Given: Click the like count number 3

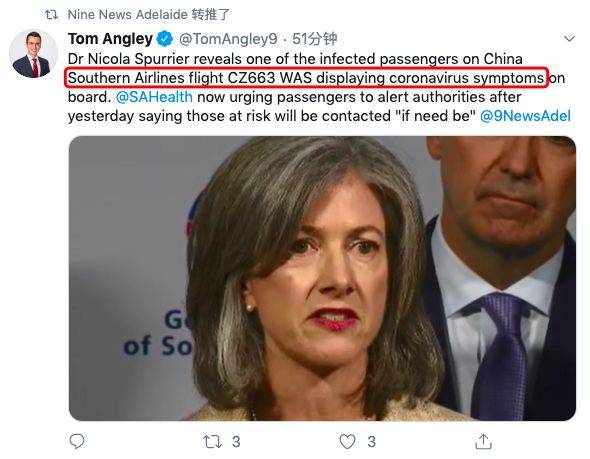Looking at the screenshot, I should pyautogui.click(x=371, y=442).
